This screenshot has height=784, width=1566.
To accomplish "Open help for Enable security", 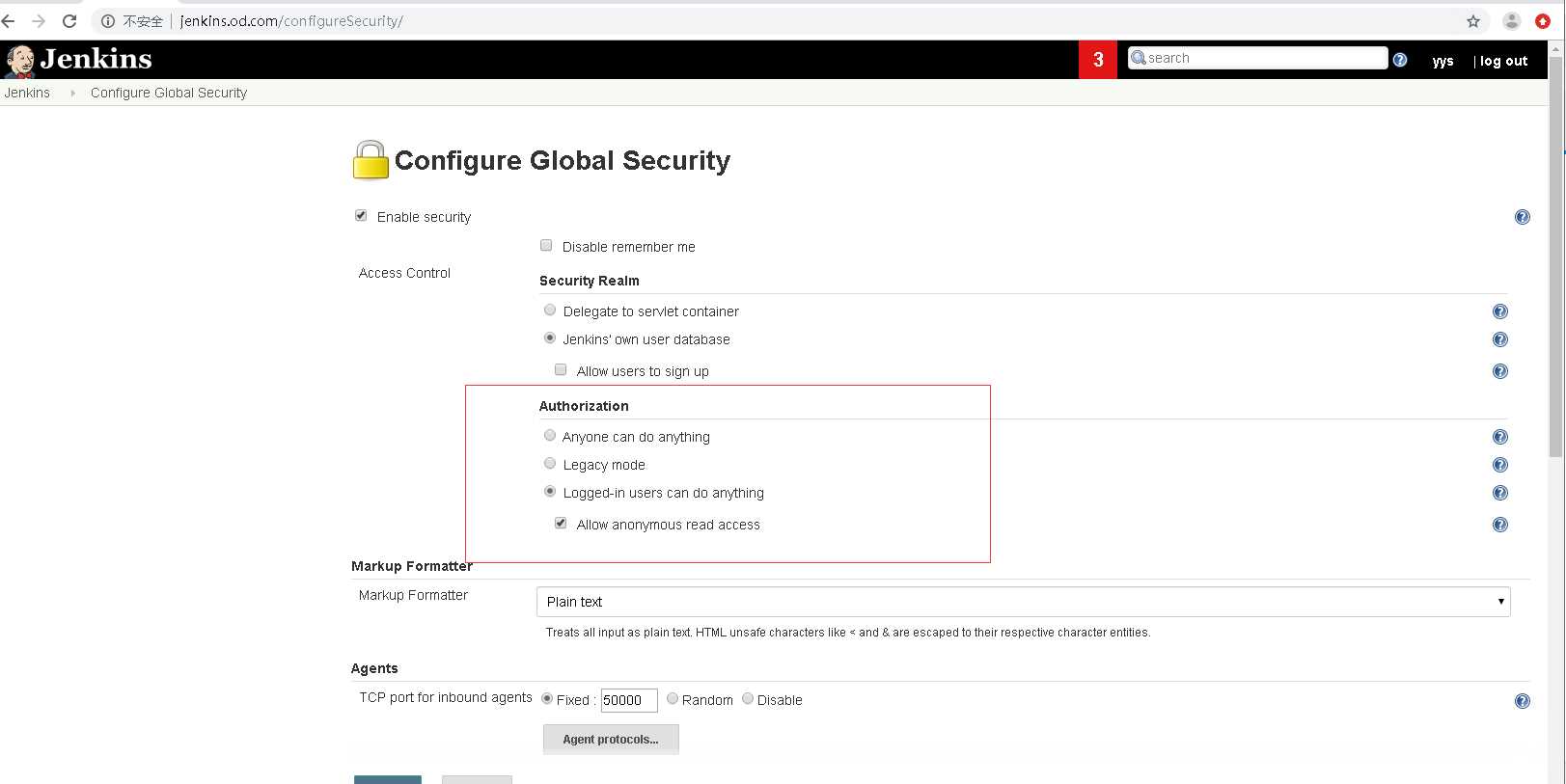I will [1522, 217].
